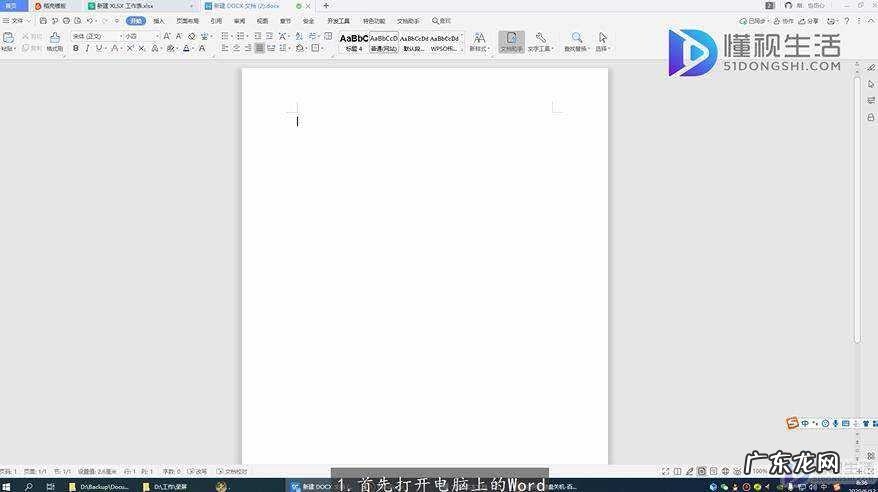Select the Format Painter brush icon
This screenshot has width=878, height=492.
(x=55, y=38)
